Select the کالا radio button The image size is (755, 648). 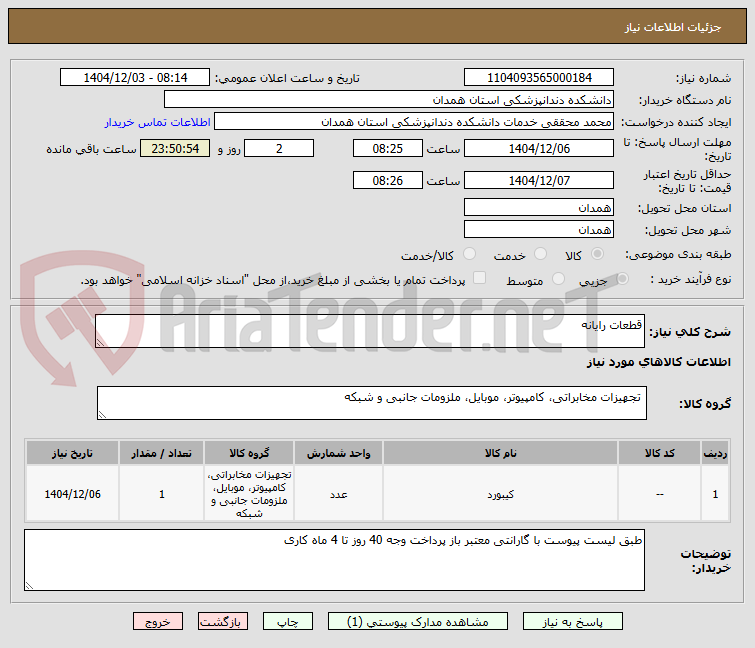597,254
